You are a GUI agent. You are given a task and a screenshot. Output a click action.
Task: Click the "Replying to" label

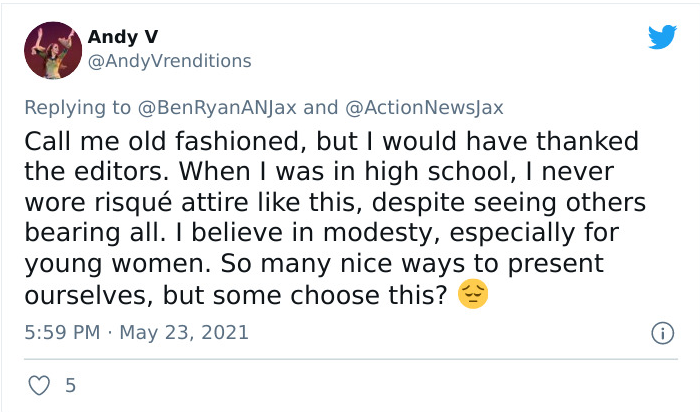[x=78, y=108]
